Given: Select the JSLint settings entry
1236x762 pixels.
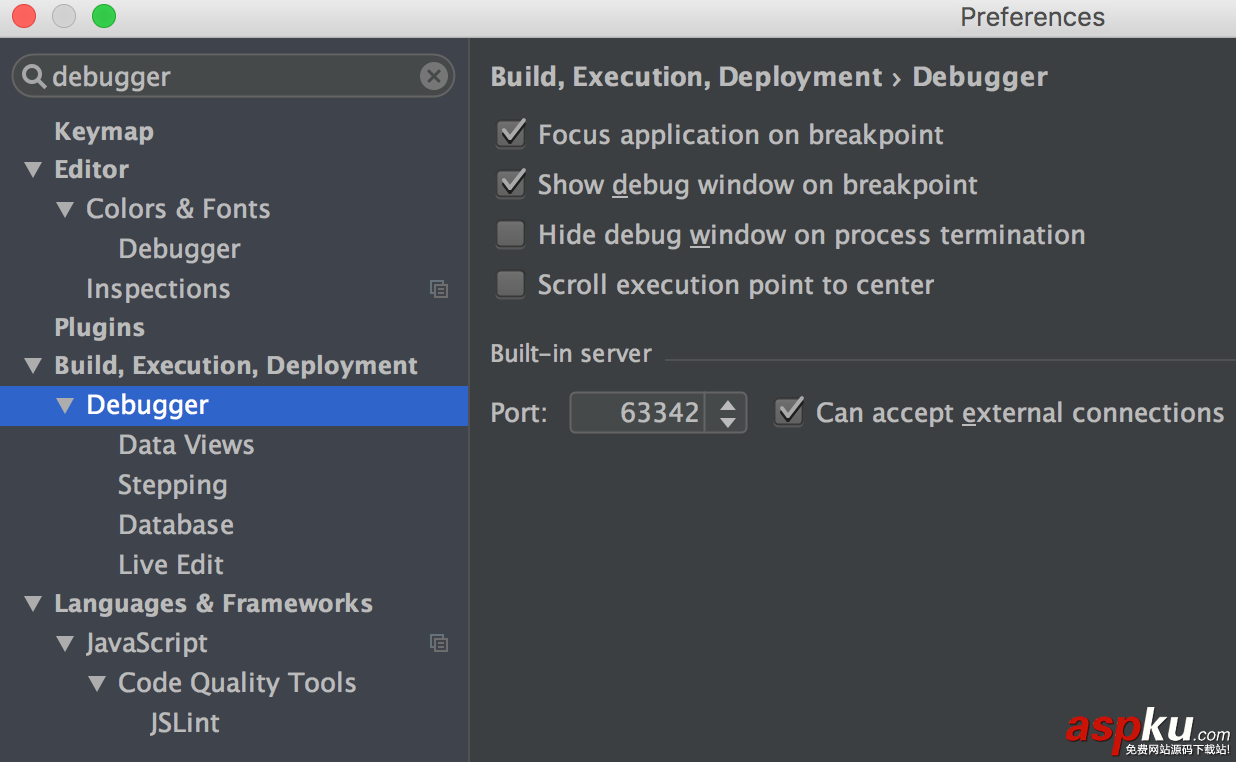Looking at the screenshot, I should pos(185,723).
